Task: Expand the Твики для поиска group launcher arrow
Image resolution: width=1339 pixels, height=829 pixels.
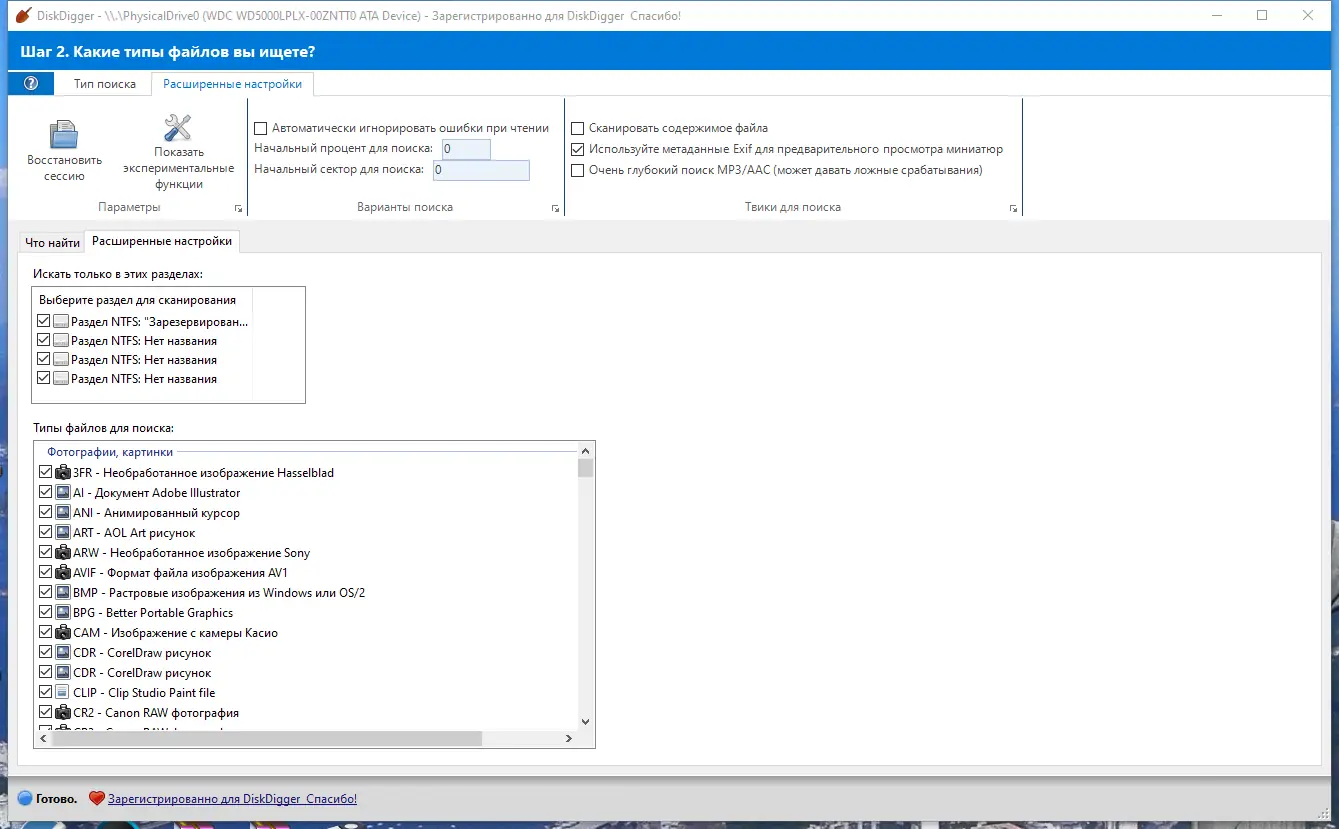Action: tap(1013, 208)
